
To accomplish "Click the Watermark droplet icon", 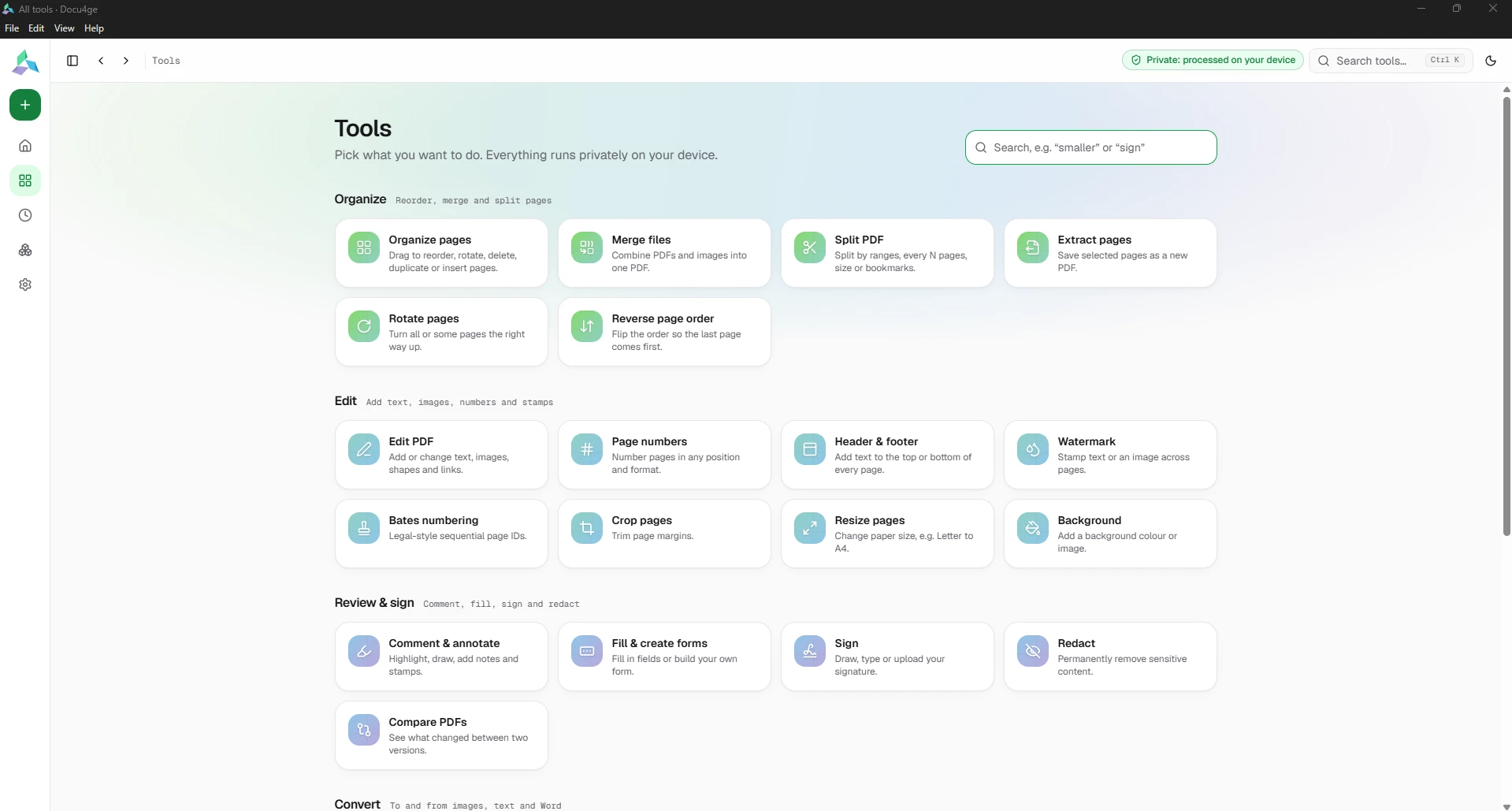I will 1033,449.
